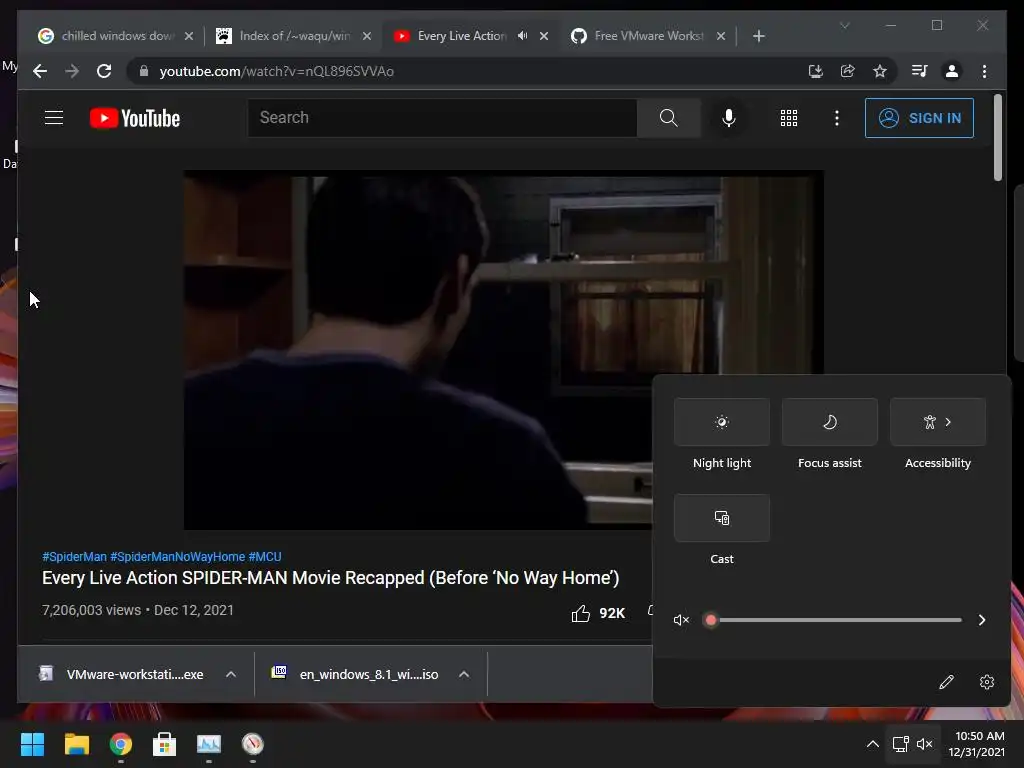1024x768 pixels.
Task: Click the #MCU hashtag link
Action: (x=264, y=556)
